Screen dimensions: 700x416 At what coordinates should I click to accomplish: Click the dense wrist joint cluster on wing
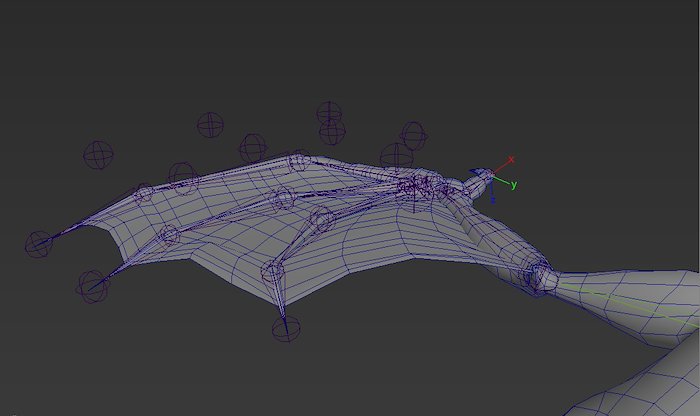418,186
